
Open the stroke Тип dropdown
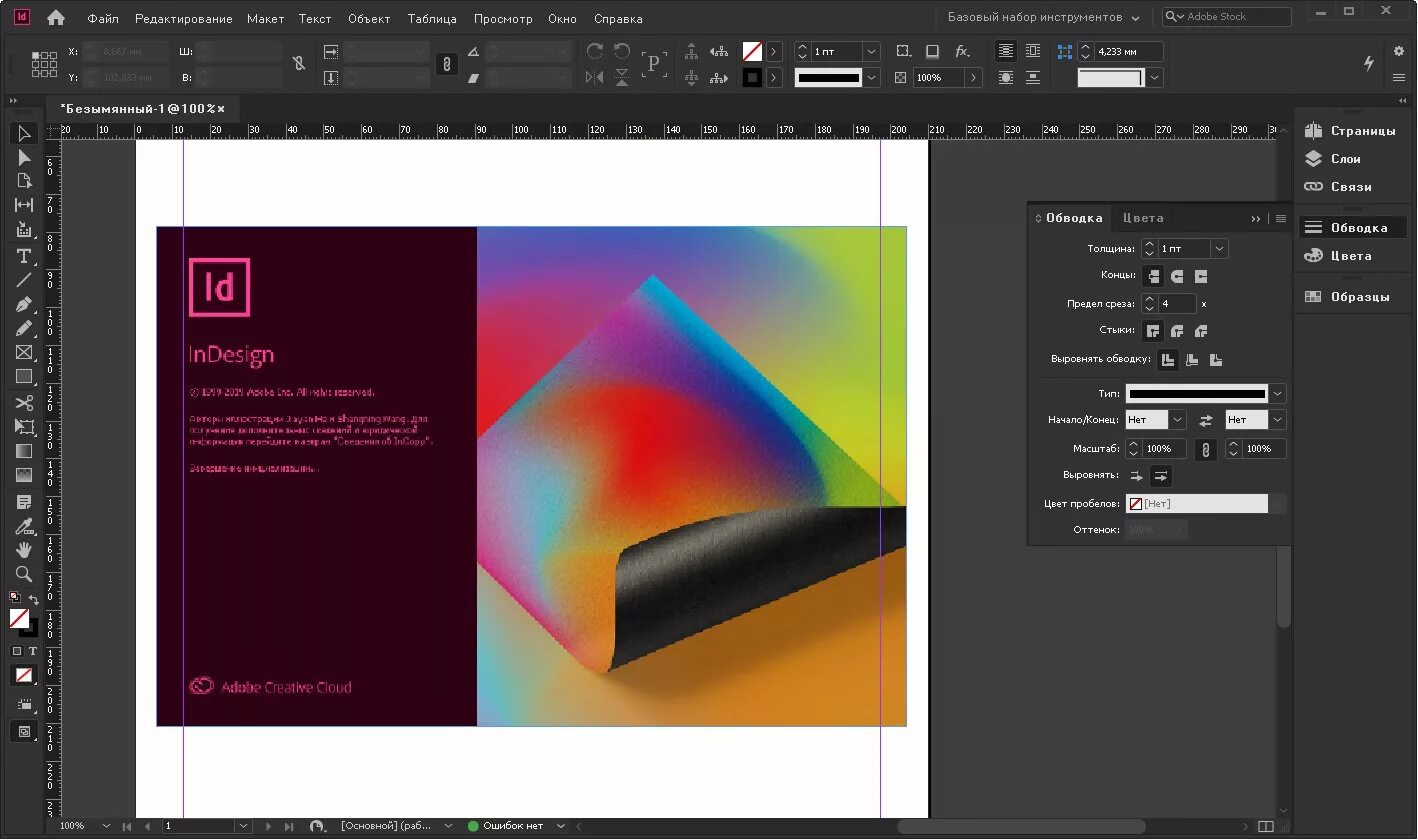click(1276, 393)
